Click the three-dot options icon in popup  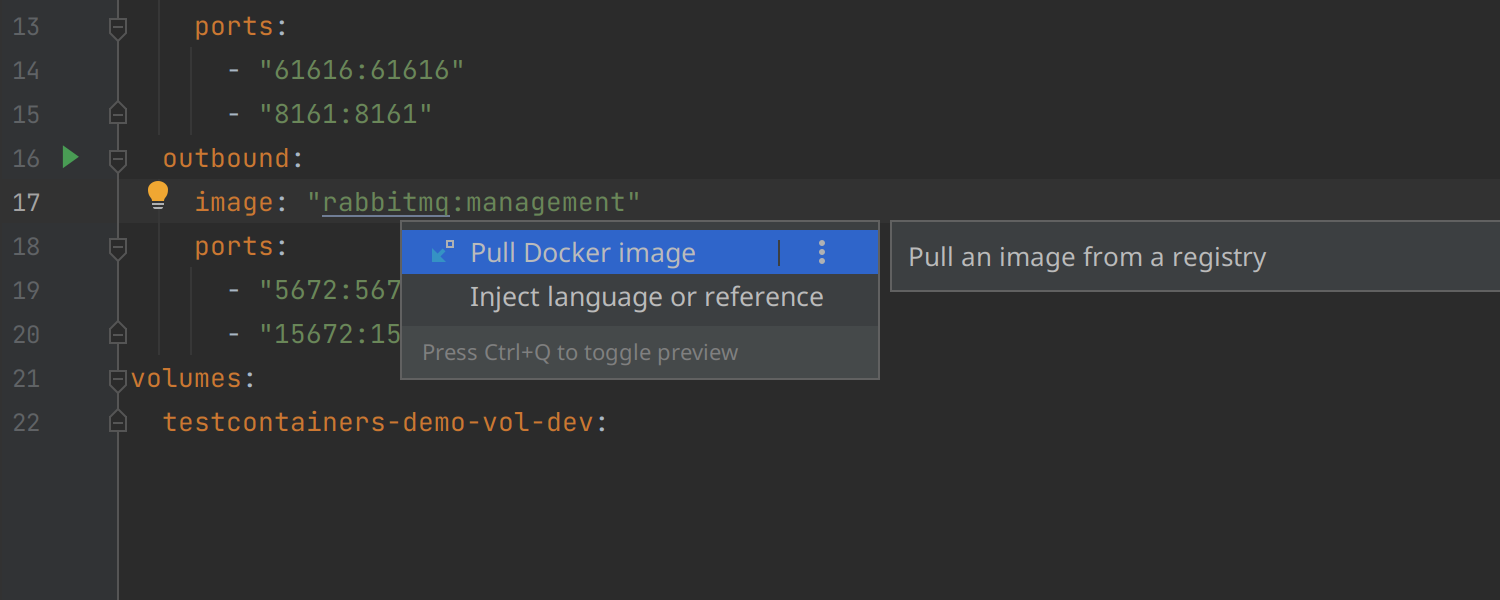click(822, 252)
